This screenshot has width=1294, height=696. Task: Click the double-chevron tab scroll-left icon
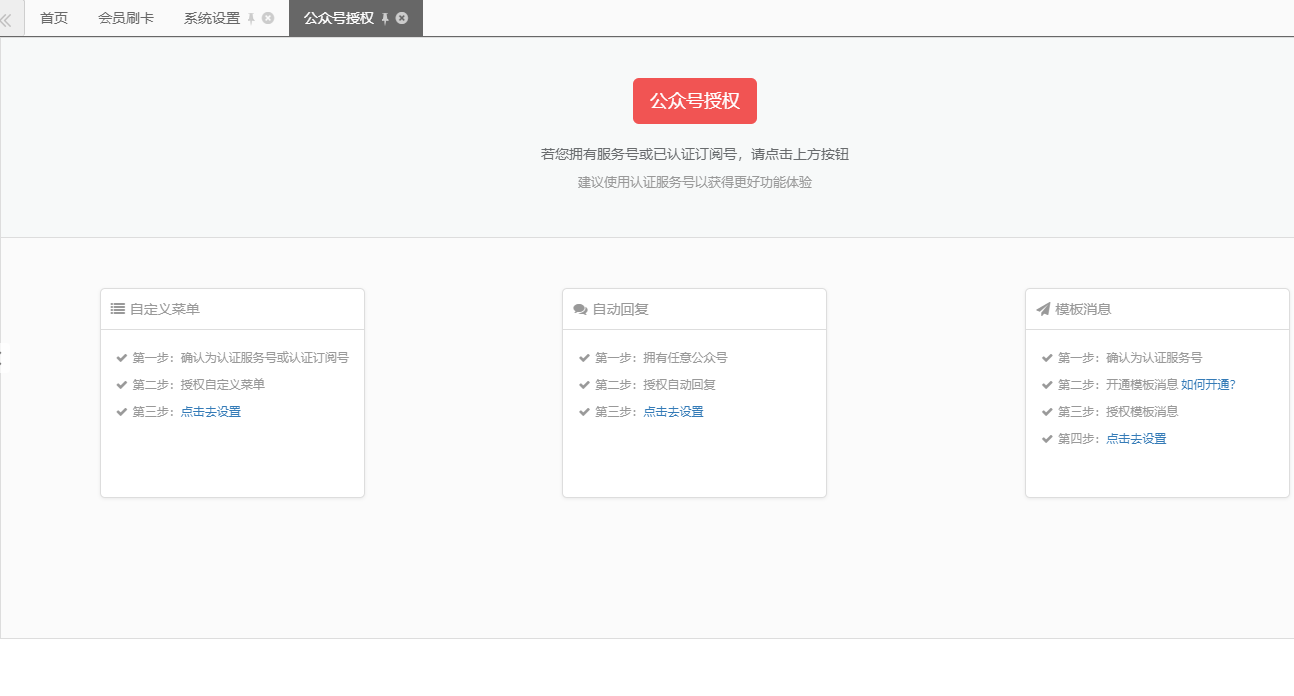pos(7,19)
